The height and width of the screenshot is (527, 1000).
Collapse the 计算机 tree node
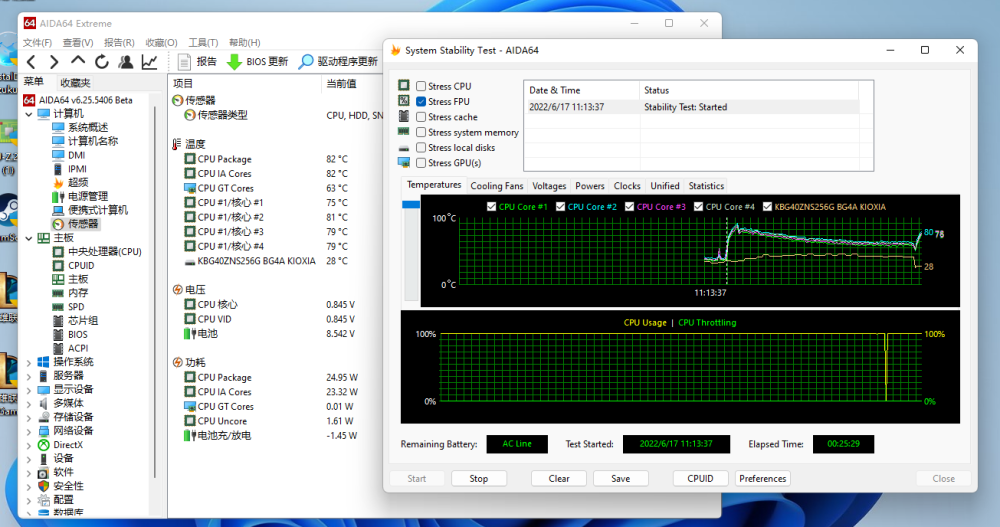29,114
